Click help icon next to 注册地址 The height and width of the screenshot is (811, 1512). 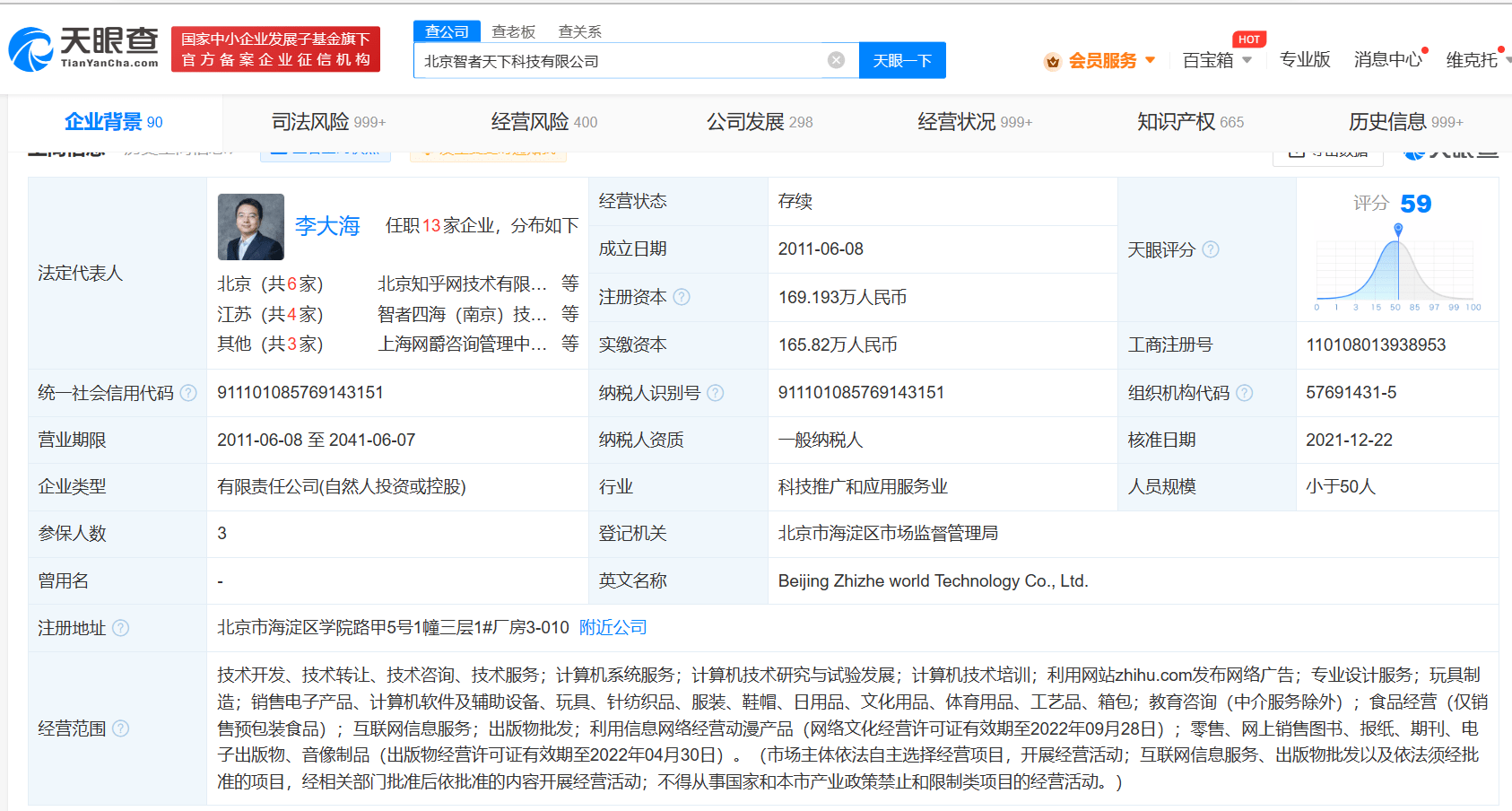(x=120, y=628)
